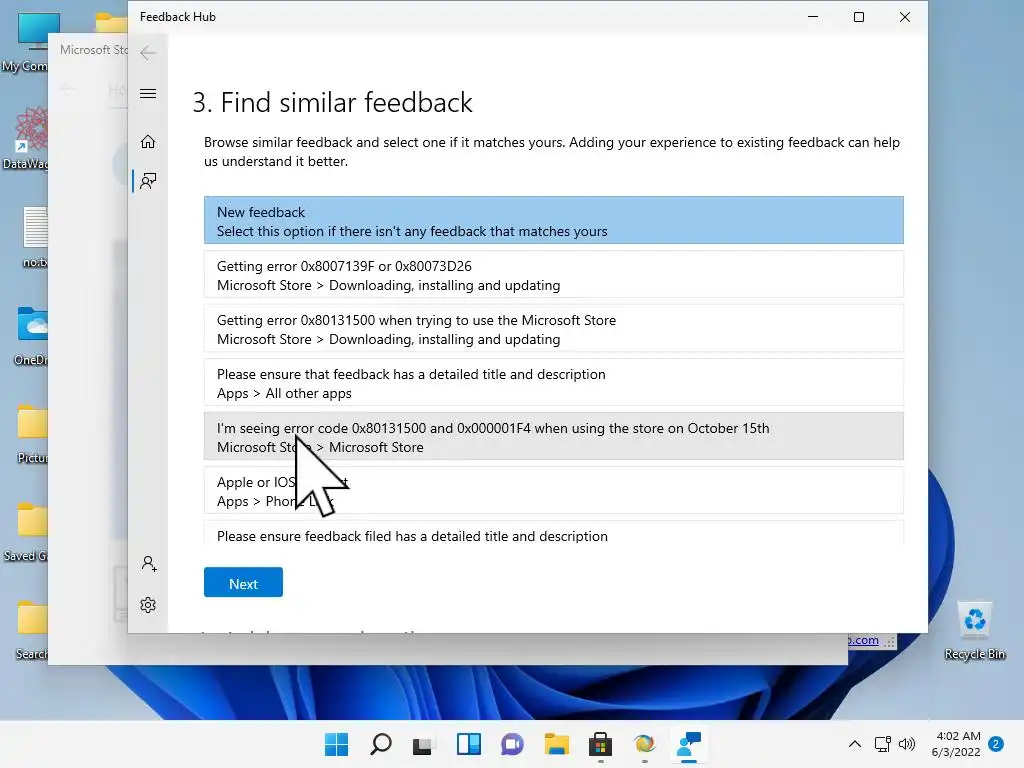The image size is (1024, 768).
Task: Select the My Computer desktop icon
Action: tap(25, 42)
